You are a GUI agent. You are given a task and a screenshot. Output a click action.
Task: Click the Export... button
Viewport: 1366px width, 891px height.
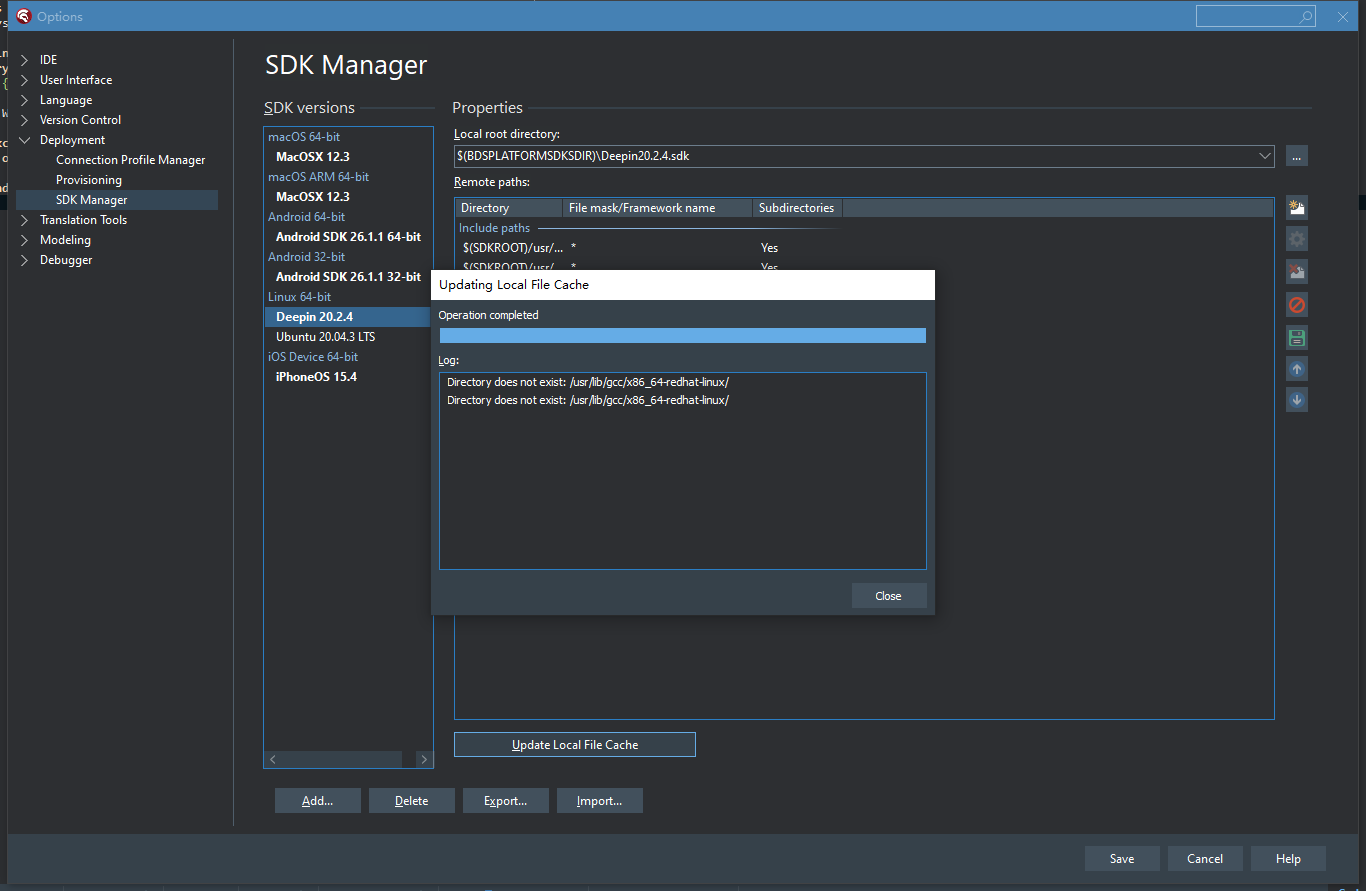point(506,801)
